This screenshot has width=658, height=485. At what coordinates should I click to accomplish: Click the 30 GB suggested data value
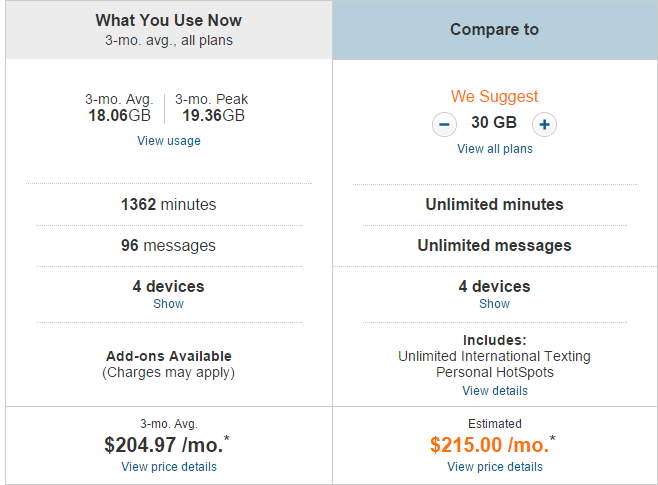point(494,123)
